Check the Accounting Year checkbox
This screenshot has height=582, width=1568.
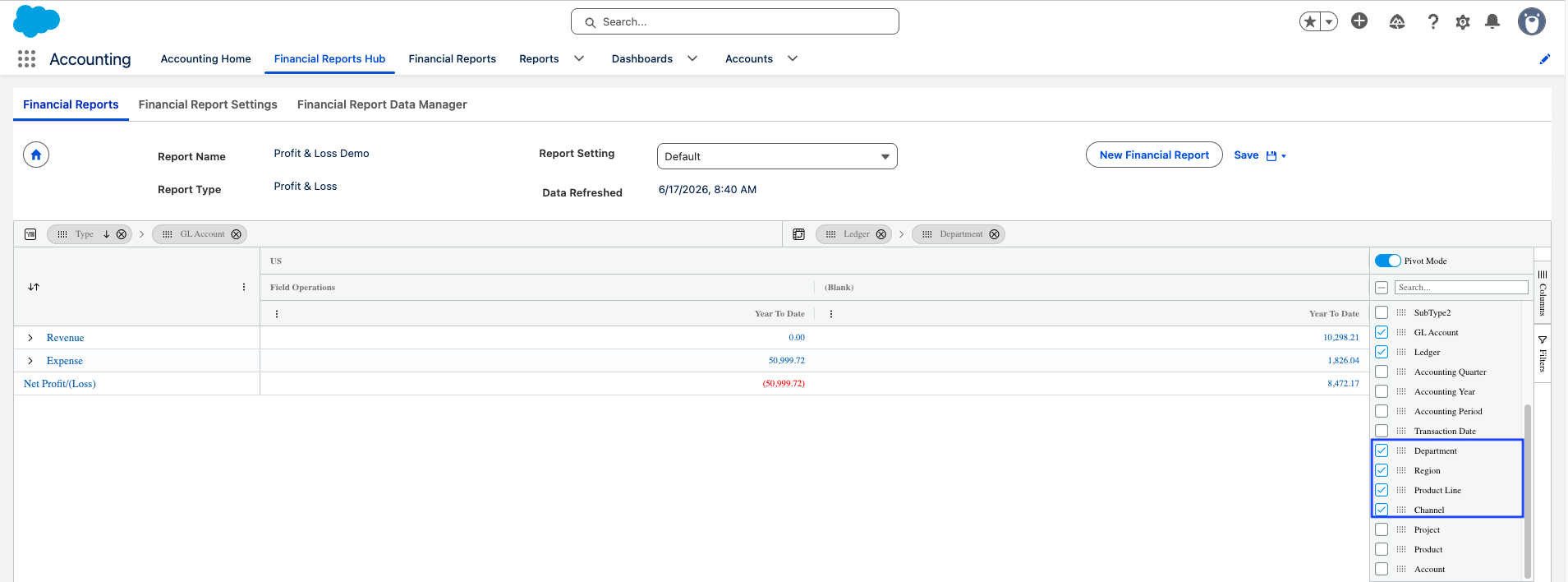point(1382,391)
